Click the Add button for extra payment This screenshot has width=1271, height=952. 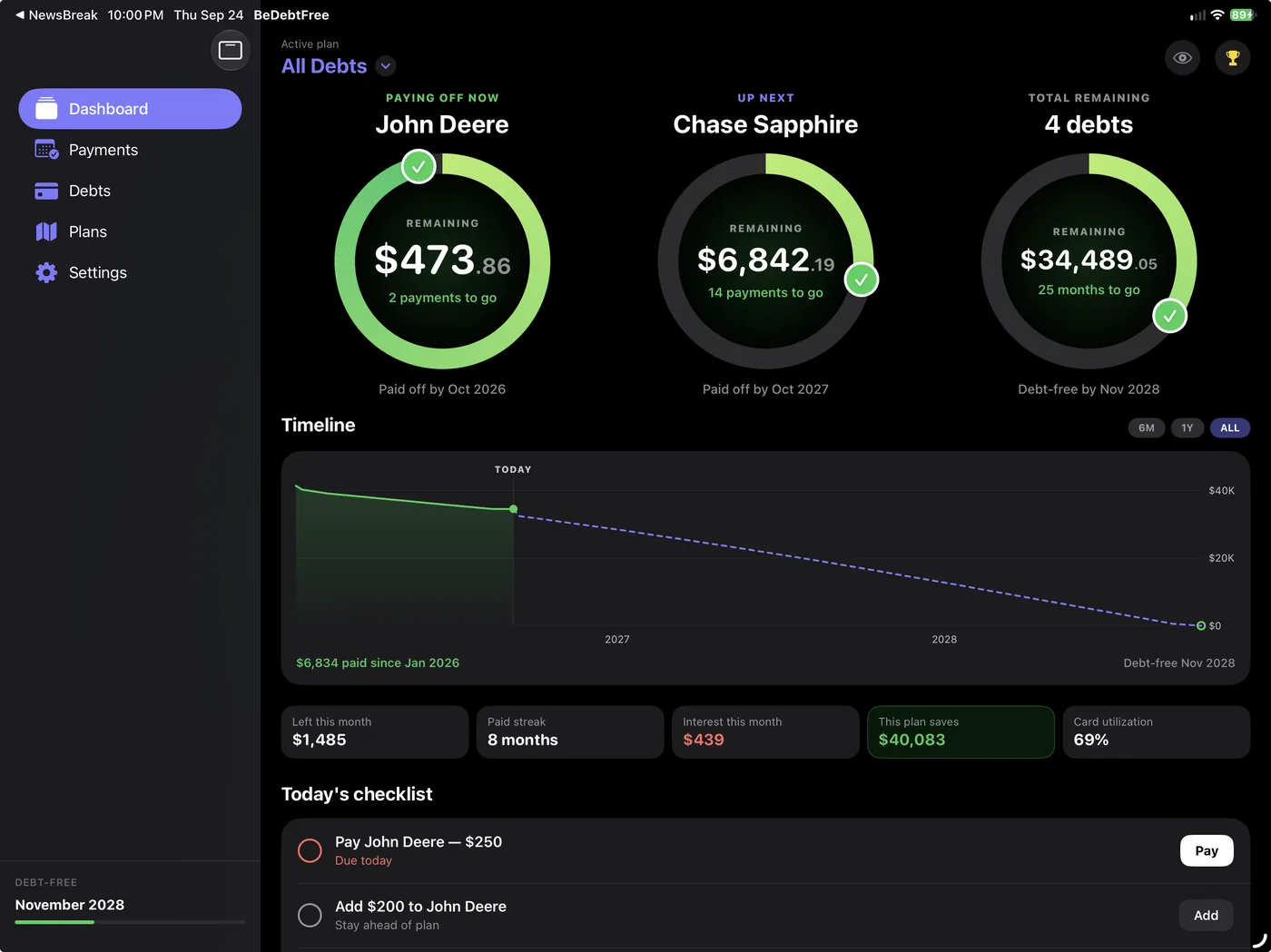(x=1206, y=915)
